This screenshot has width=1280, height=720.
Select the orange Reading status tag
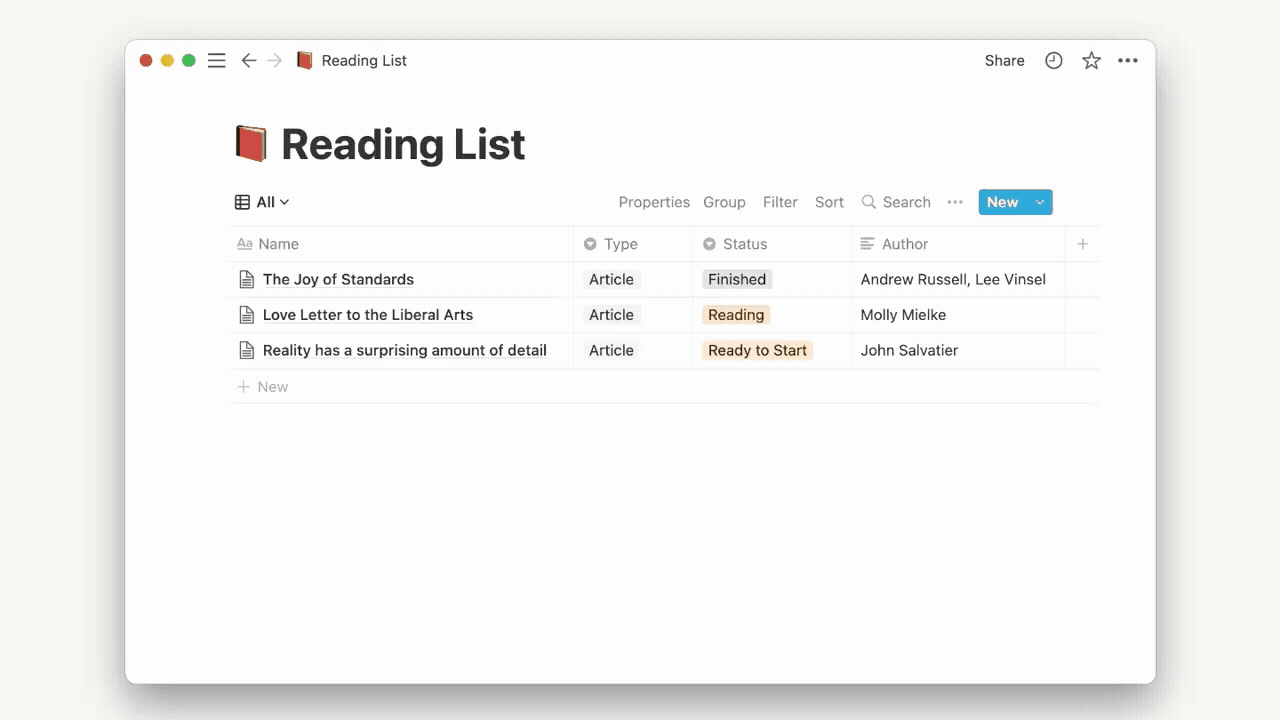[x=736, y=315]
